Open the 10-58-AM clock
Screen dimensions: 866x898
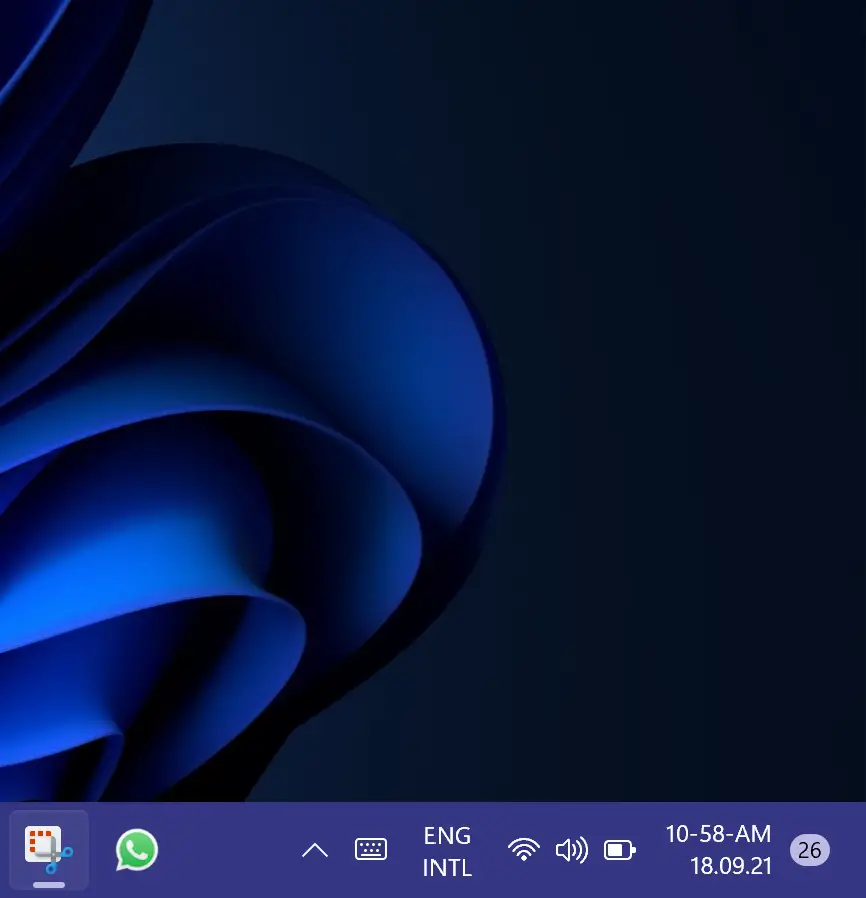coord(718,834)
